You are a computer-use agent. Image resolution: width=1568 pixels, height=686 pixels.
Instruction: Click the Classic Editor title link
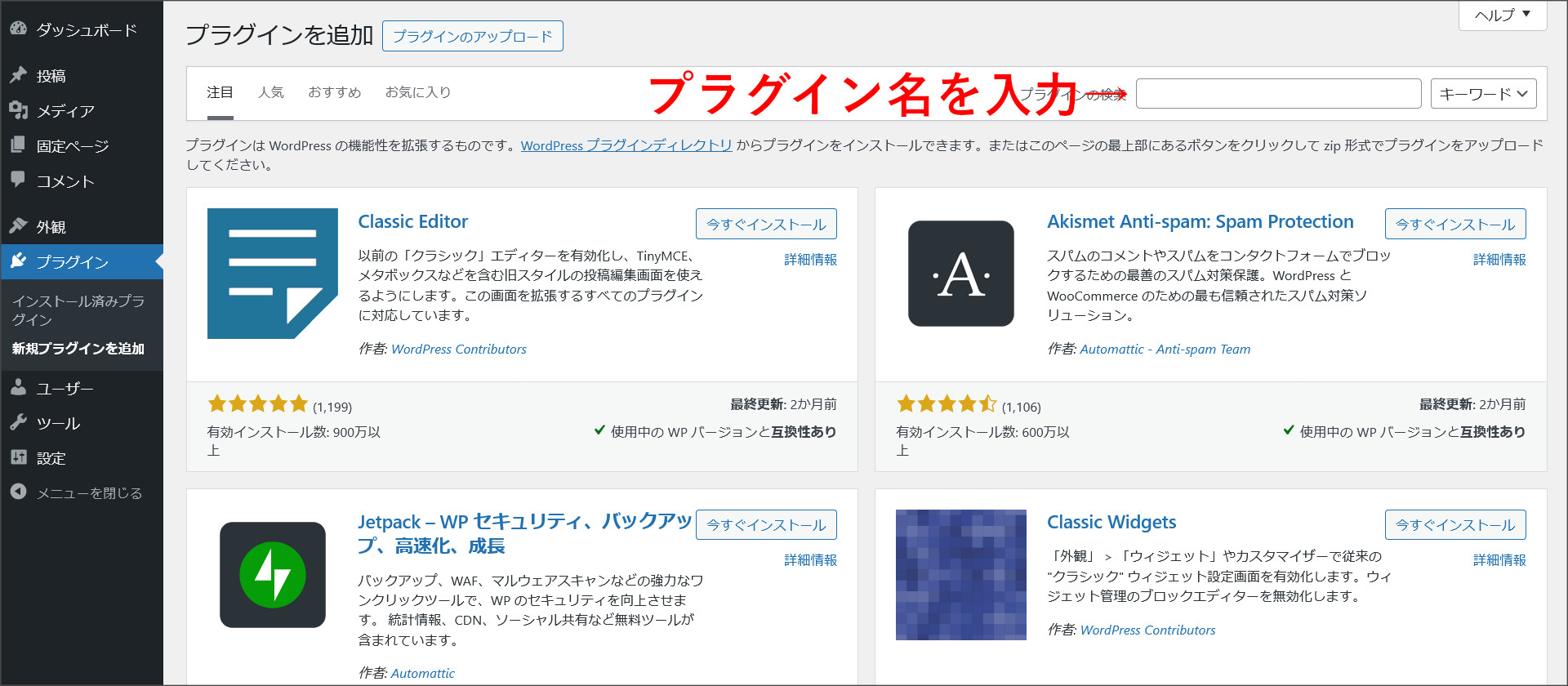pos(413,221)
